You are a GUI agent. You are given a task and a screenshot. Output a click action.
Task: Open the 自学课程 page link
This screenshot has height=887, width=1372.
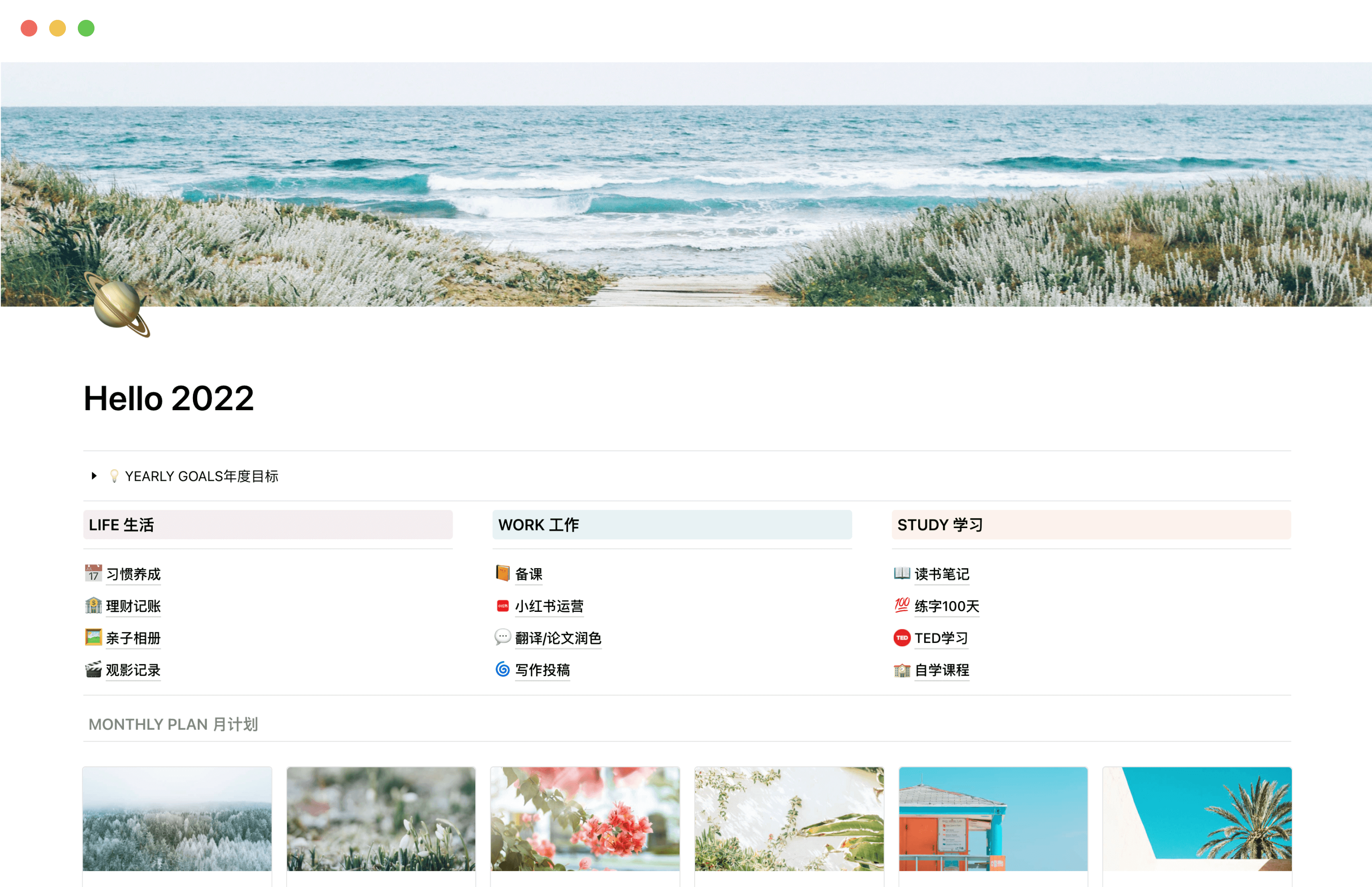[941, 670]
